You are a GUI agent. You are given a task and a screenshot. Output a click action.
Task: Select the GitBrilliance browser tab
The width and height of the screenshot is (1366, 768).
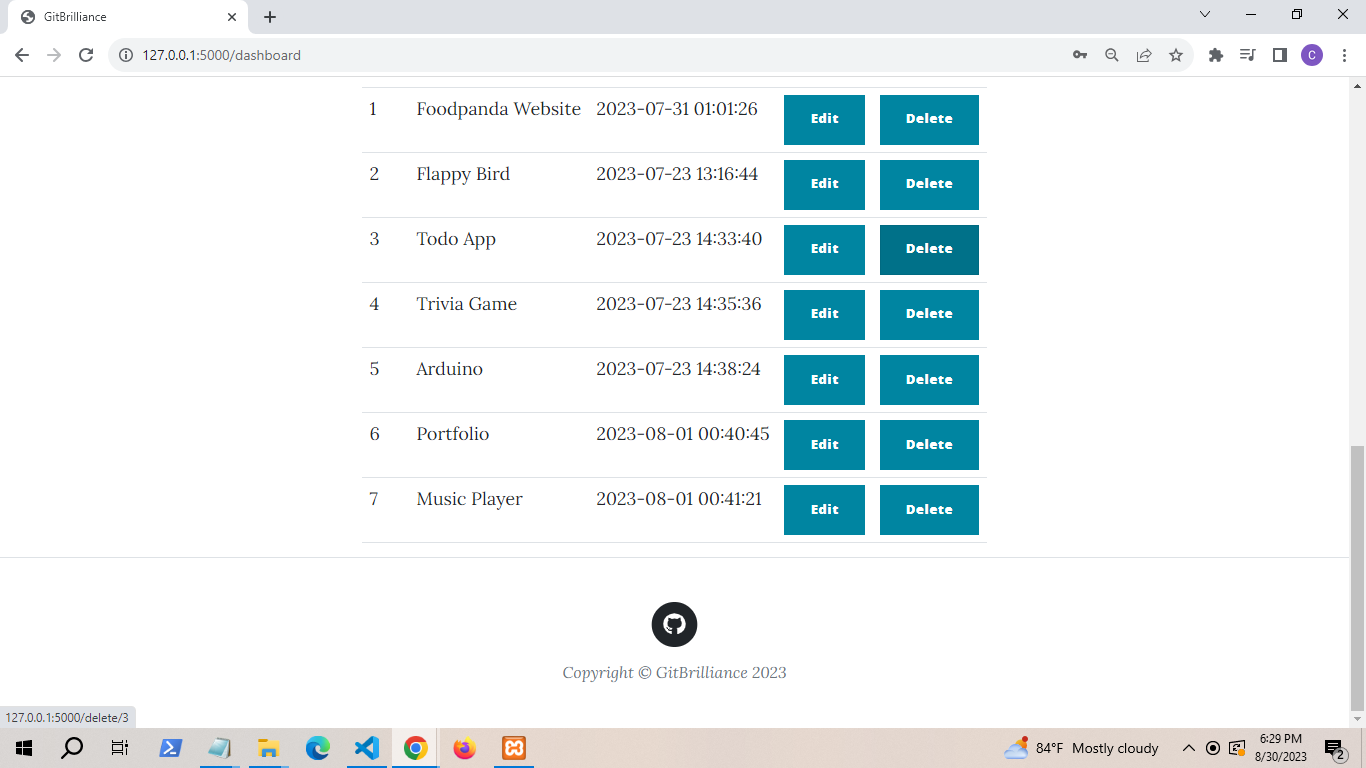pos(120,17)
